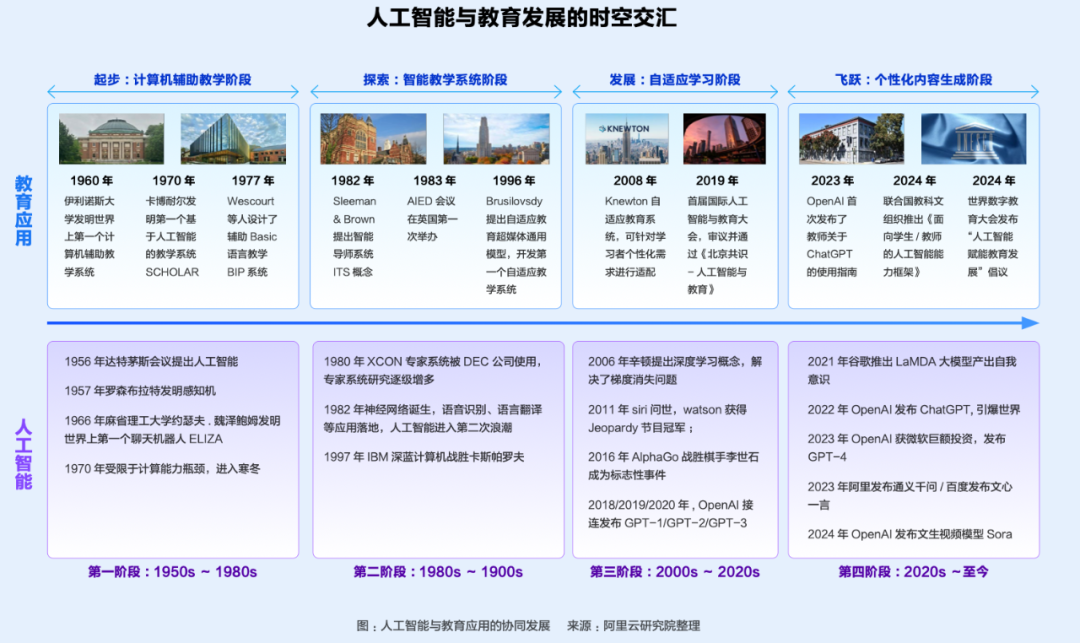Select the title 人工智能与教育发展的时空交汇
The height and width of the screenshot is (643, 1080).
click(x=521, y=17)
